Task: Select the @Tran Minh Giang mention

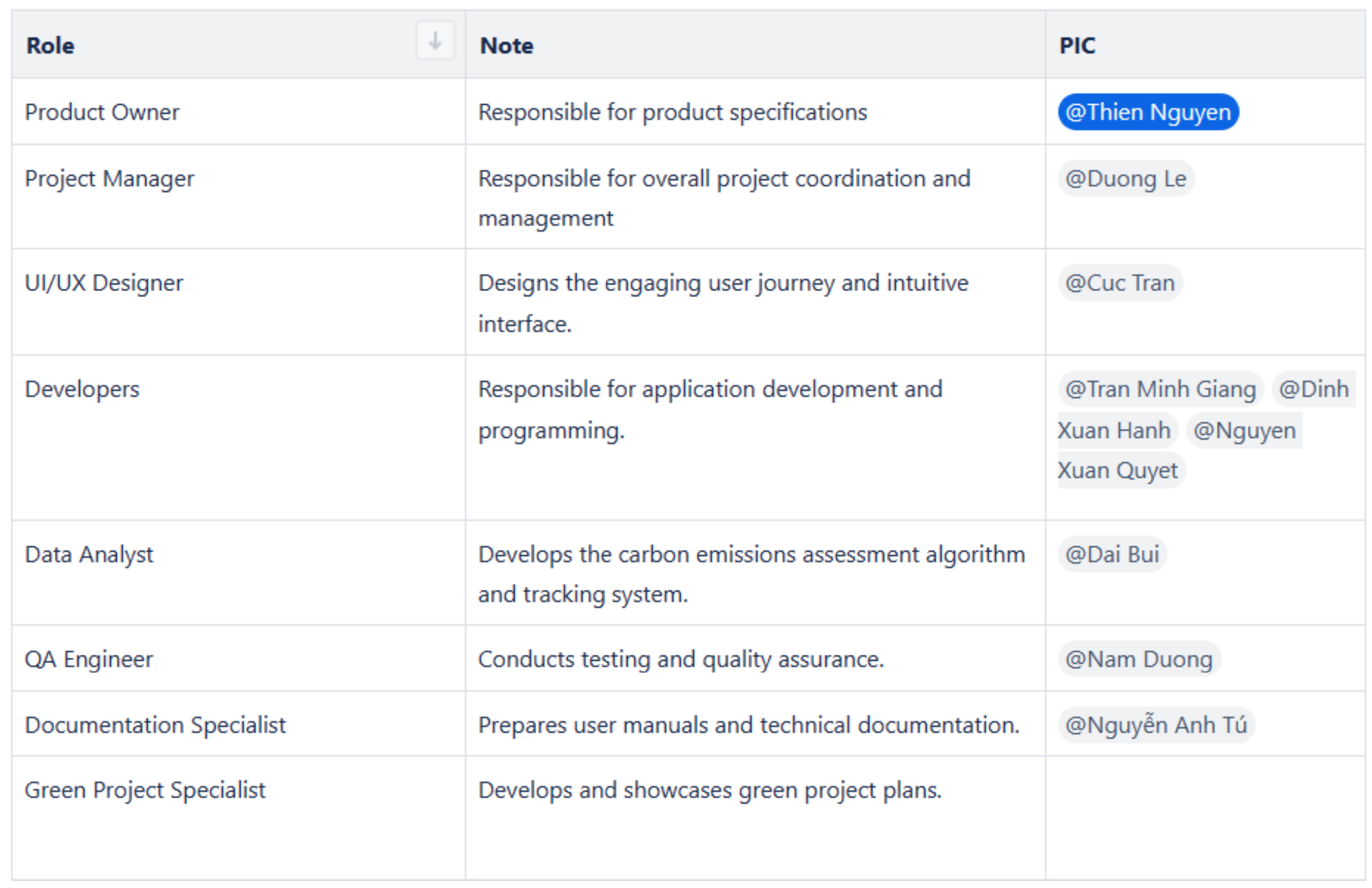Action: (1160, 389)
